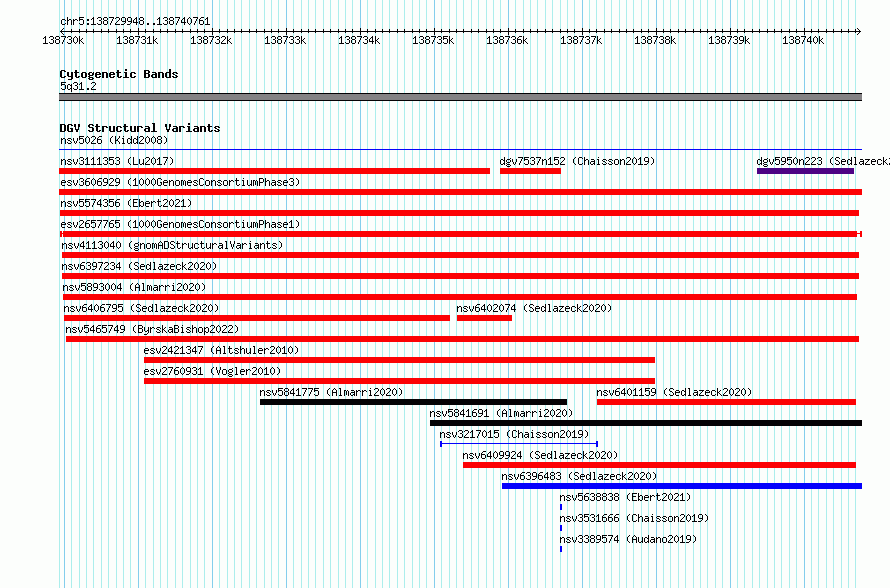890x588 pixels.
Task: Click the red nsv3111353 variant bar
Action: pos(275,171)
